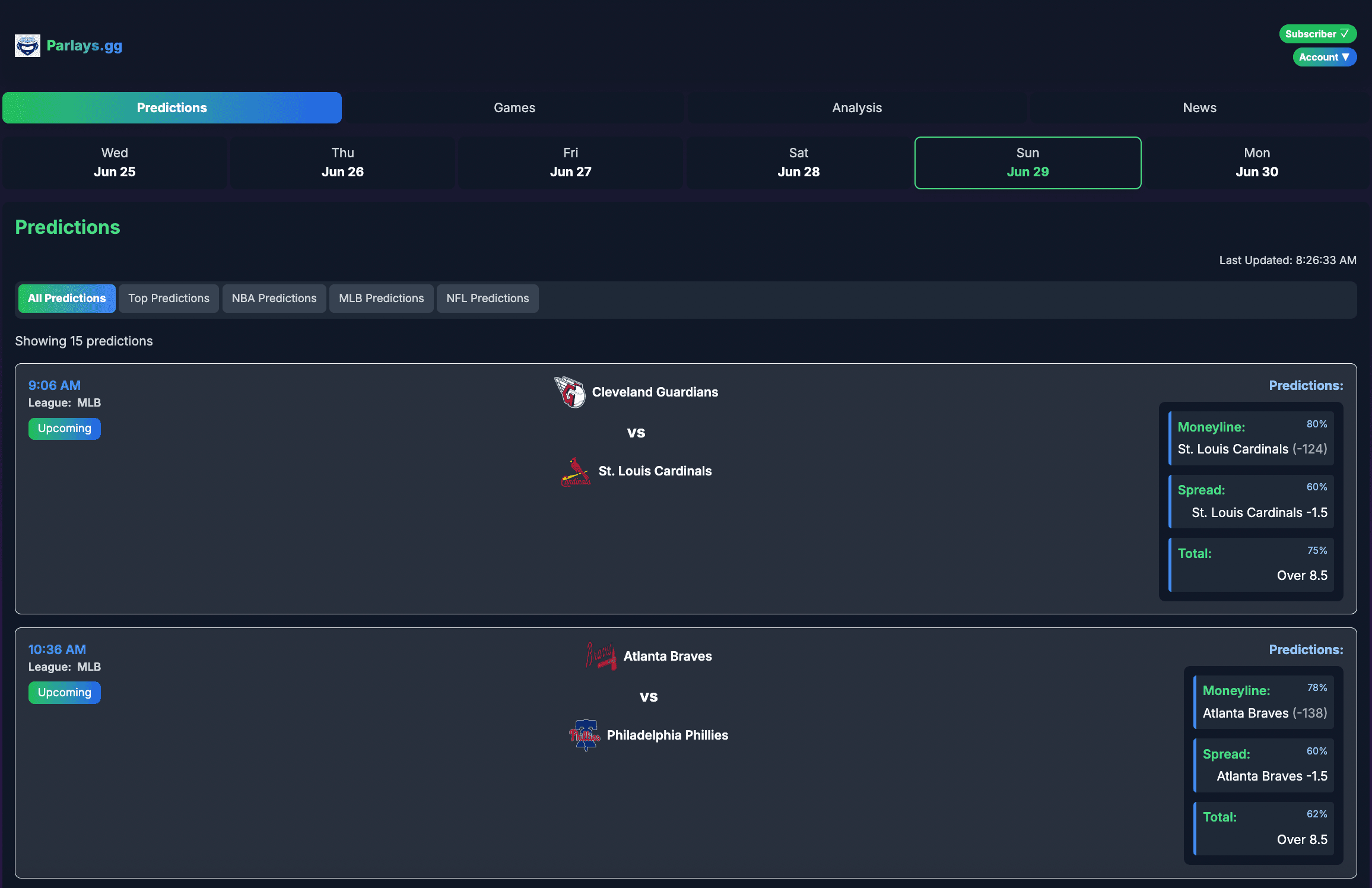Open the St. Louis Cardinals -1.5 spread prediction
Screen dimensions: 1372x888
(x=1252, y=502)
